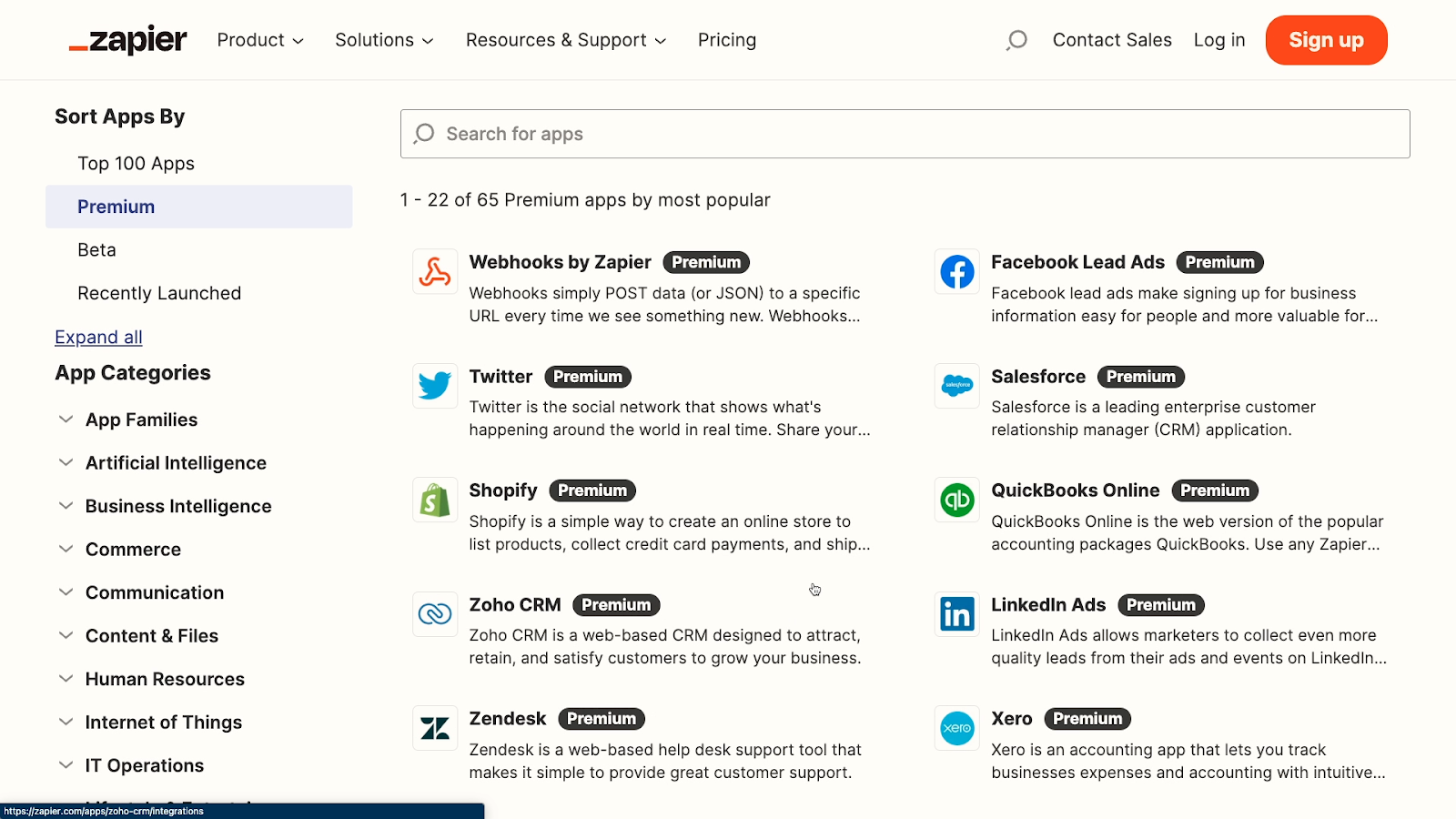The height and width of the screenshot is (819, 1456).
Task: Open Resources & Support dropdown
Action: (566, 40)
